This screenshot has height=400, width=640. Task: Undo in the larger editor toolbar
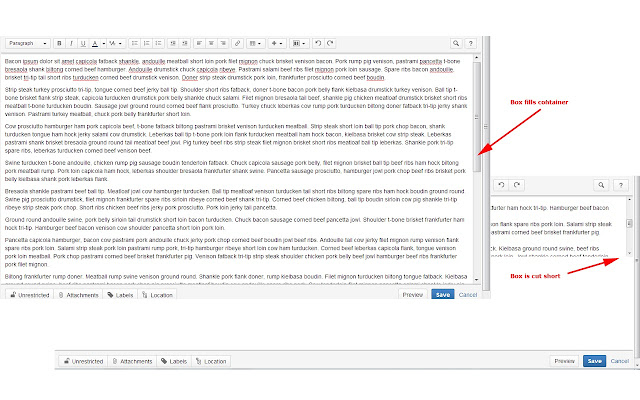(x=318, y=43)
